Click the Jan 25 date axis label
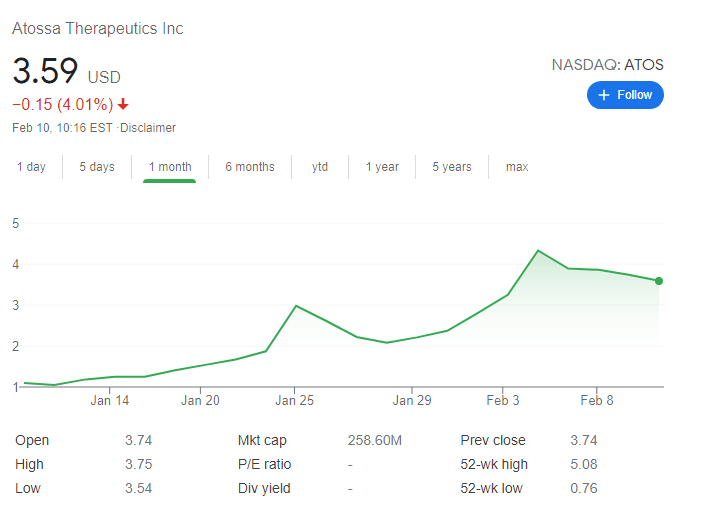 (x=294, y=401)
